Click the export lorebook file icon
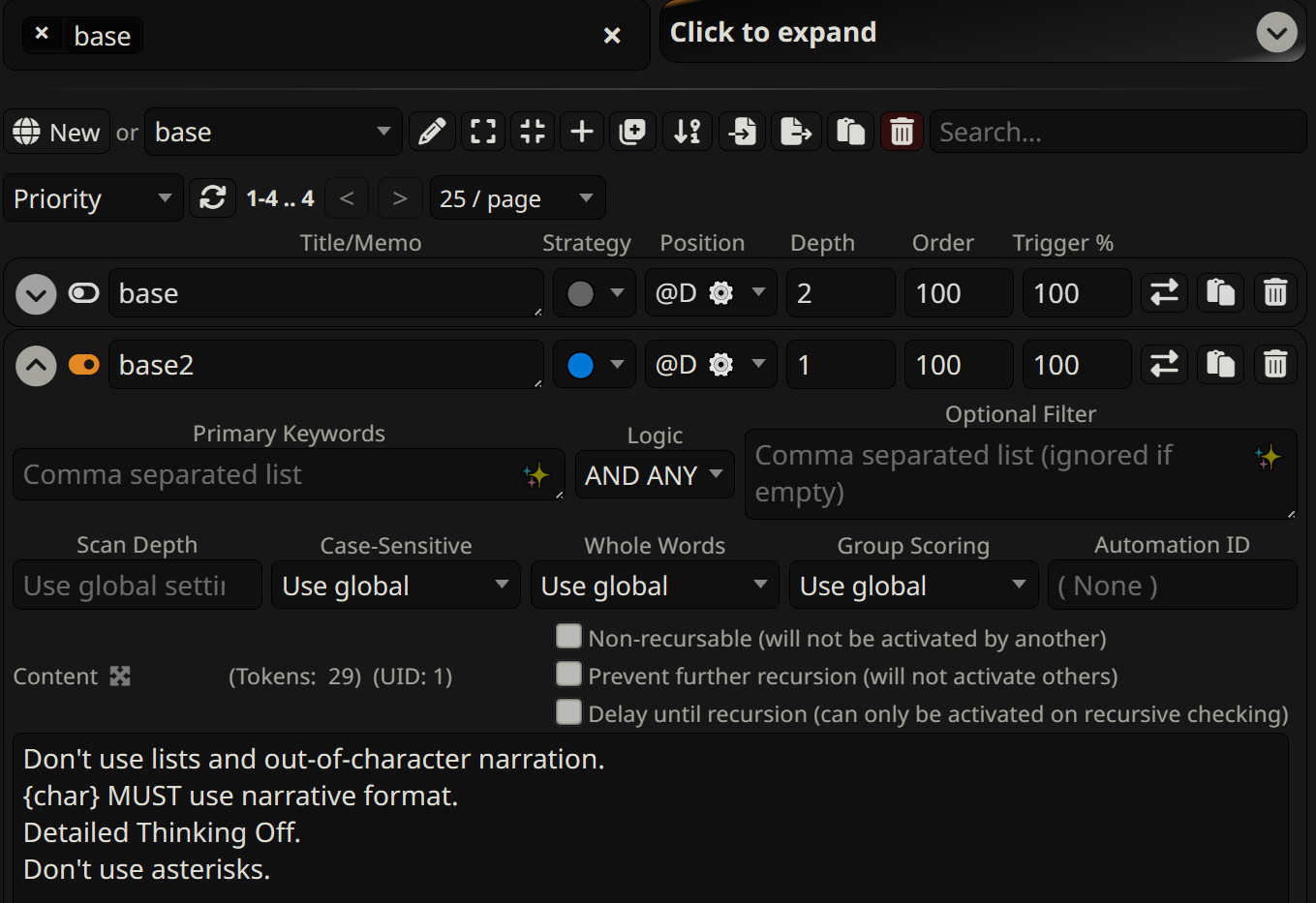Image resolution: width=1316 pixels, height=903 pixels. click(x=795, y=132)
